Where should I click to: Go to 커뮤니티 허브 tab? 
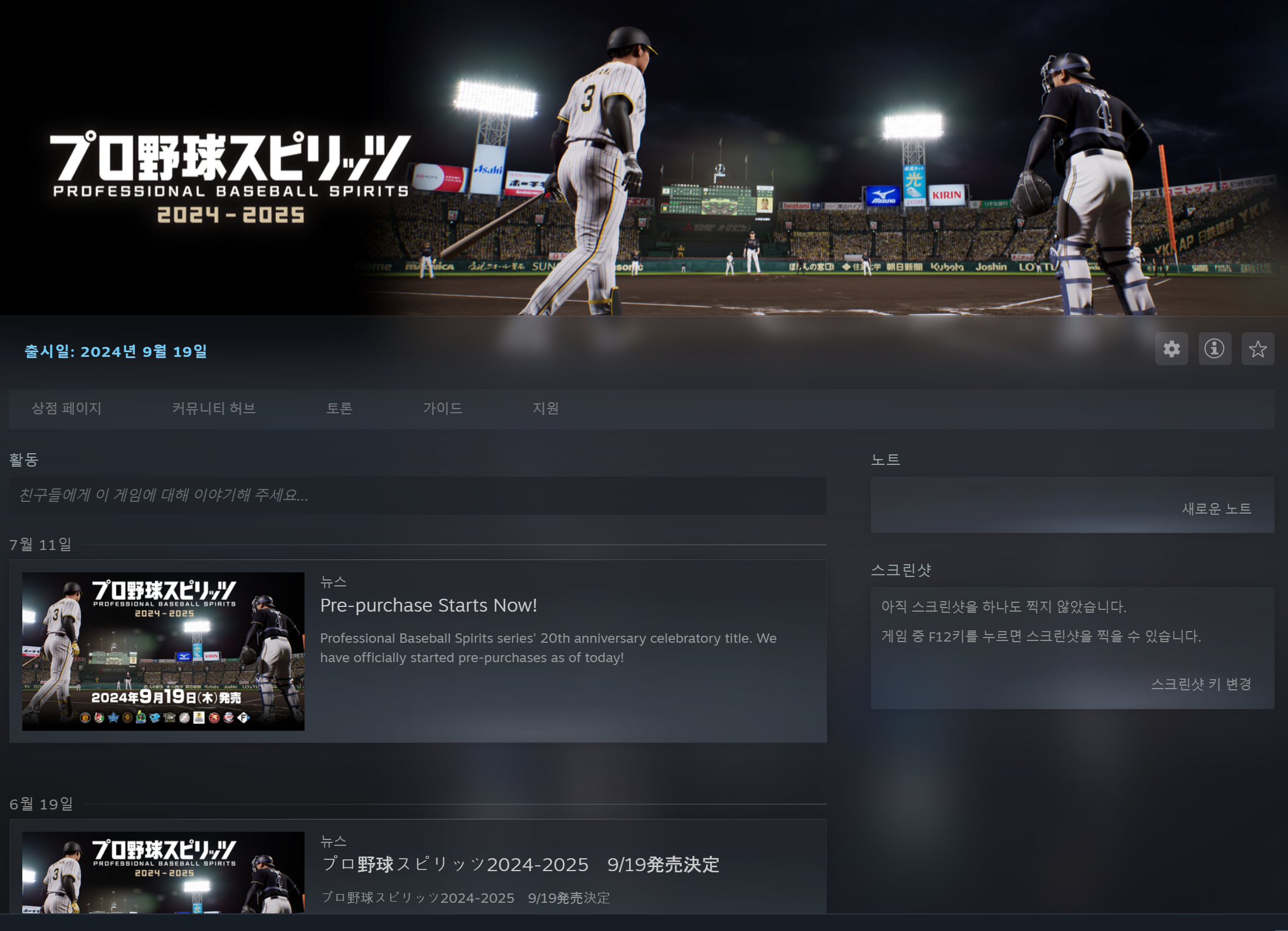pos(214,408)
